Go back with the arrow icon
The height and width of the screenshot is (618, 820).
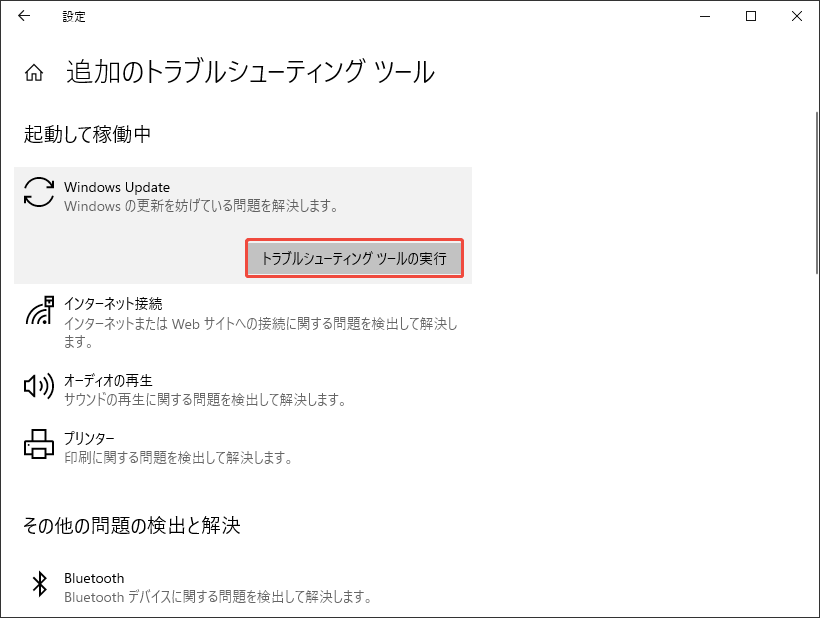pyautogui.click(x=24, y=16)
